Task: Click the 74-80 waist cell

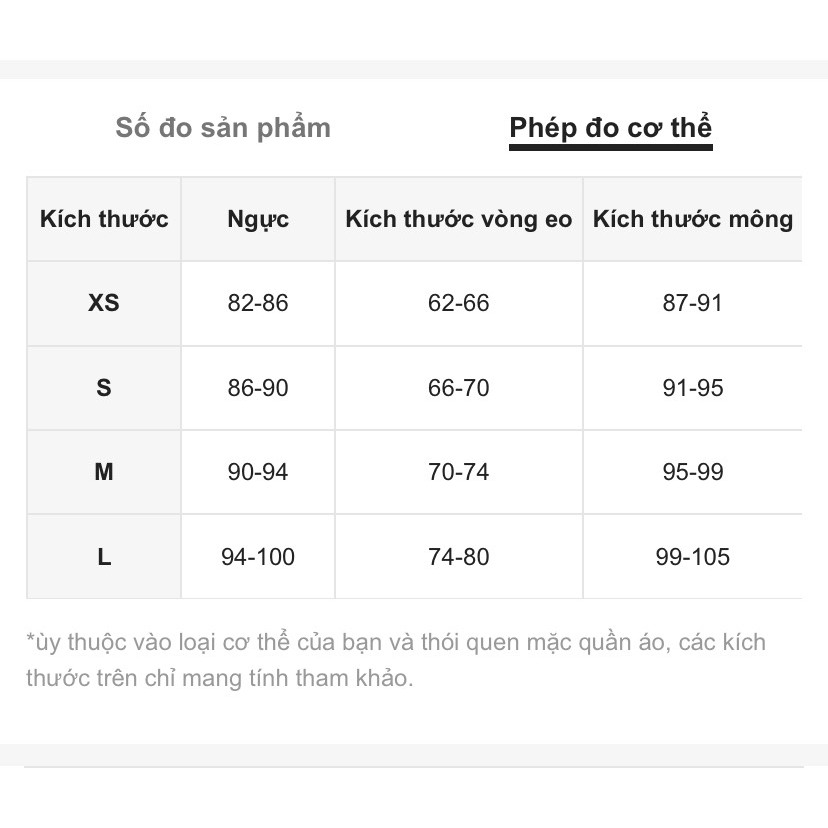Action: [459, 557]
